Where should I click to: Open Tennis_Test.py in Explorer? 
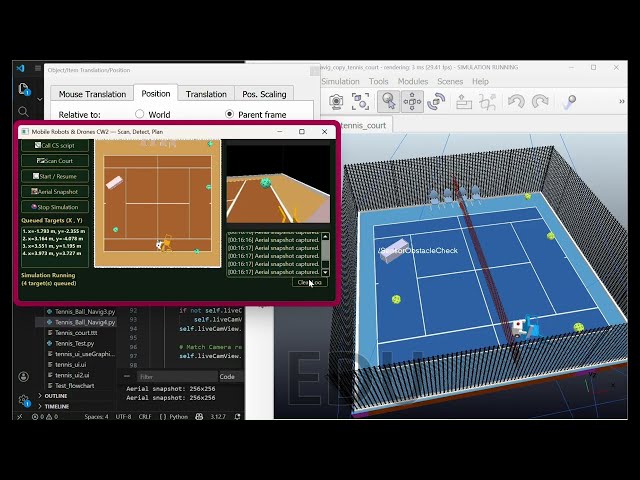pos(74,343)
